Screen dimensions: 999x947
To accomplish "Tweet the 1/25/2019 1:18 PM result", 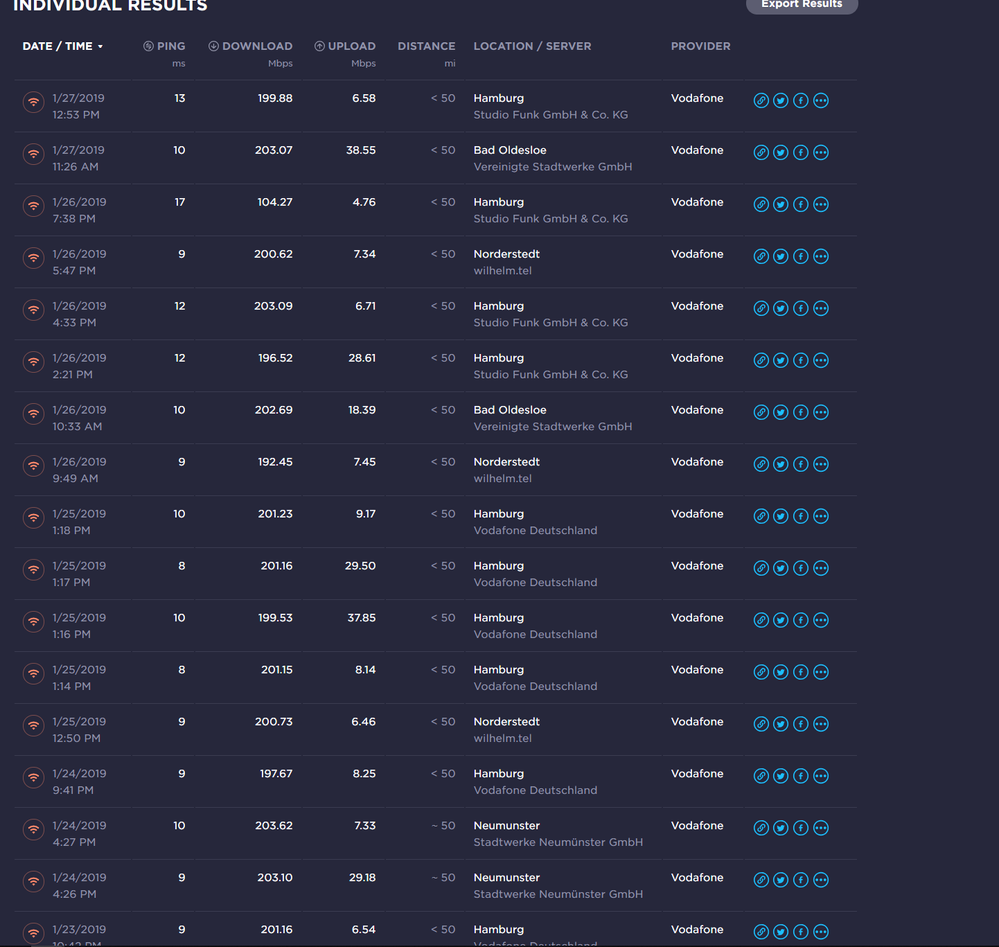I will pos(780,516).
